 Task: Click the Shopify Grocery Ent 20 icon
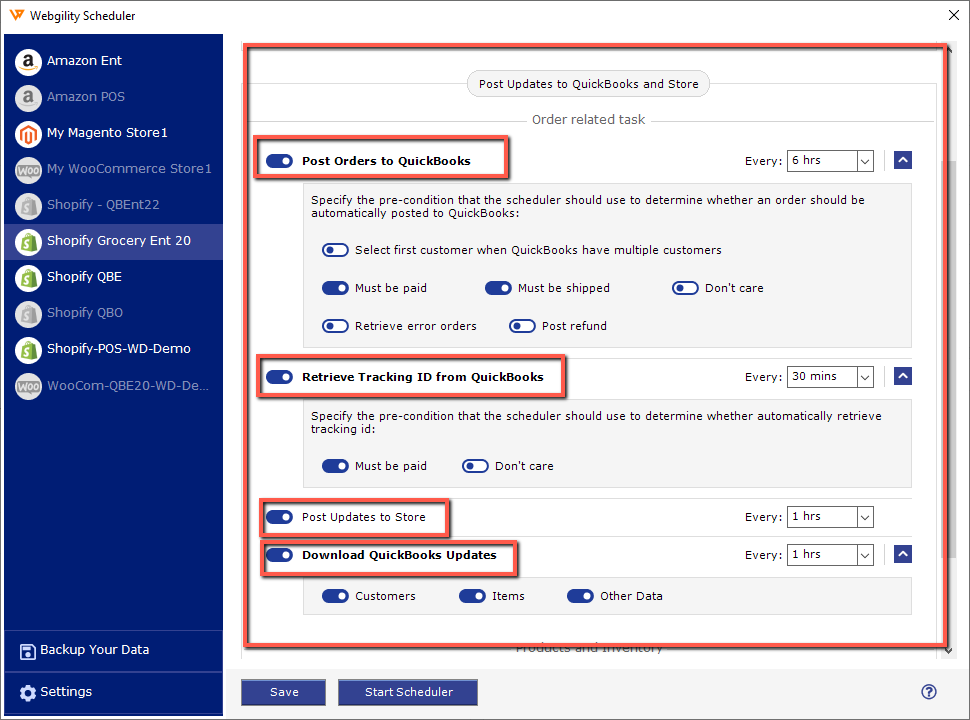click(x=28, y=241)
